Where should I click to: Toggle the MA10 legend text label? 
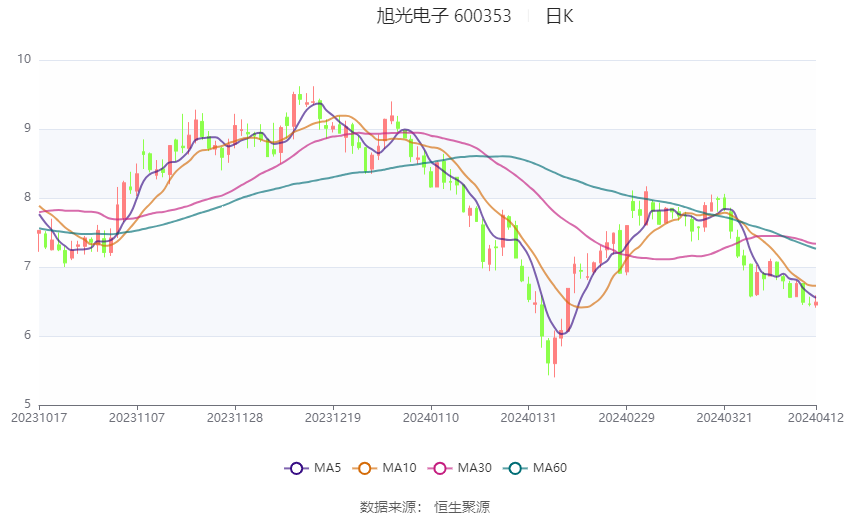tap(399, 467)
